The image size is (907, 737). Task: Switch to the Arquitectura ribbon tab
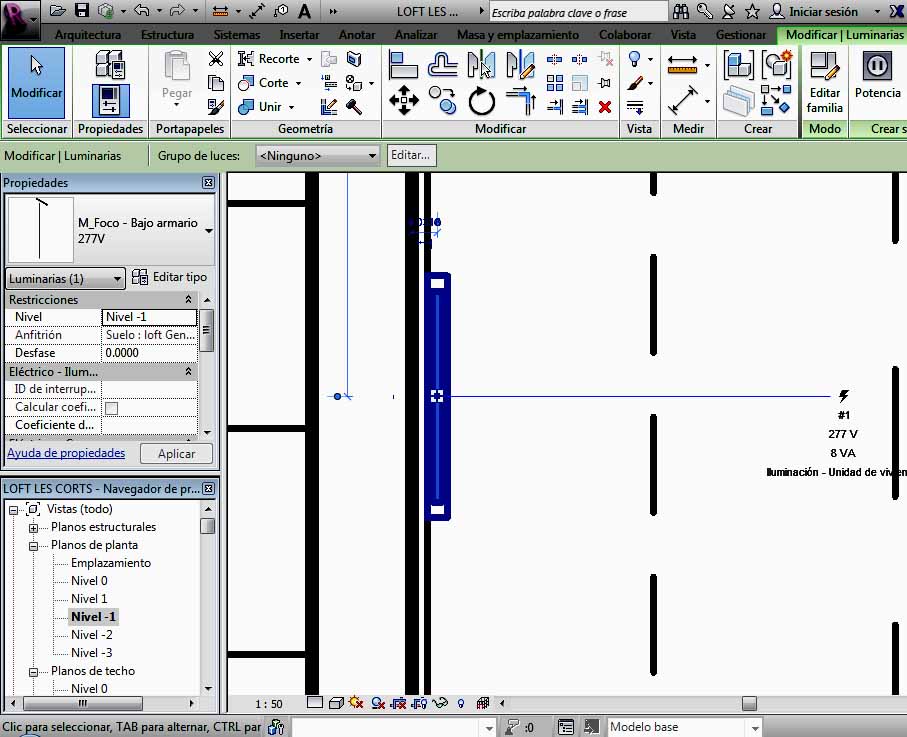[x=88, y=35]
